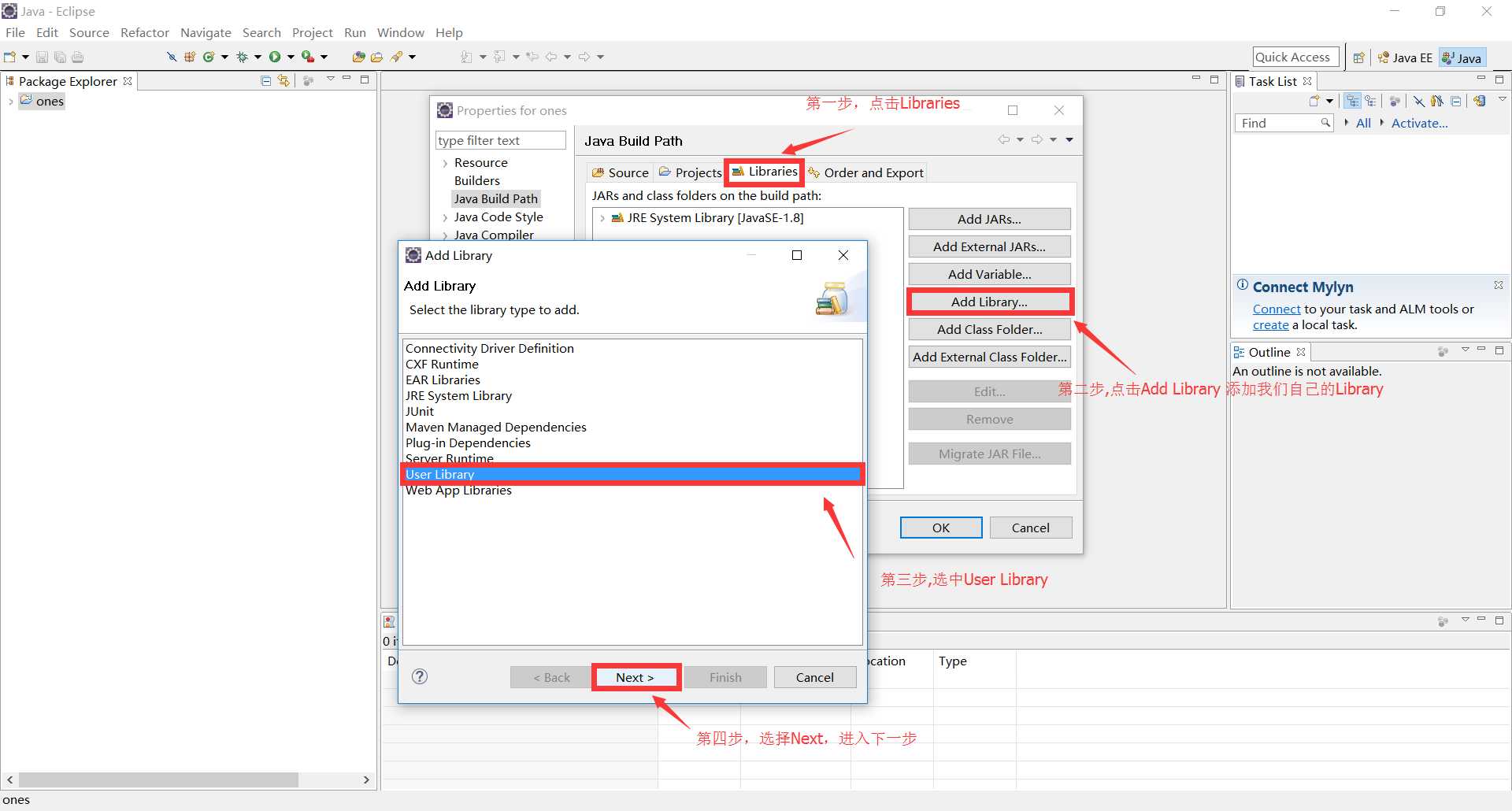The image size is (1512, 811).
Task: Click the Connect link in Mylyn notice
Action: (1277, 309)
